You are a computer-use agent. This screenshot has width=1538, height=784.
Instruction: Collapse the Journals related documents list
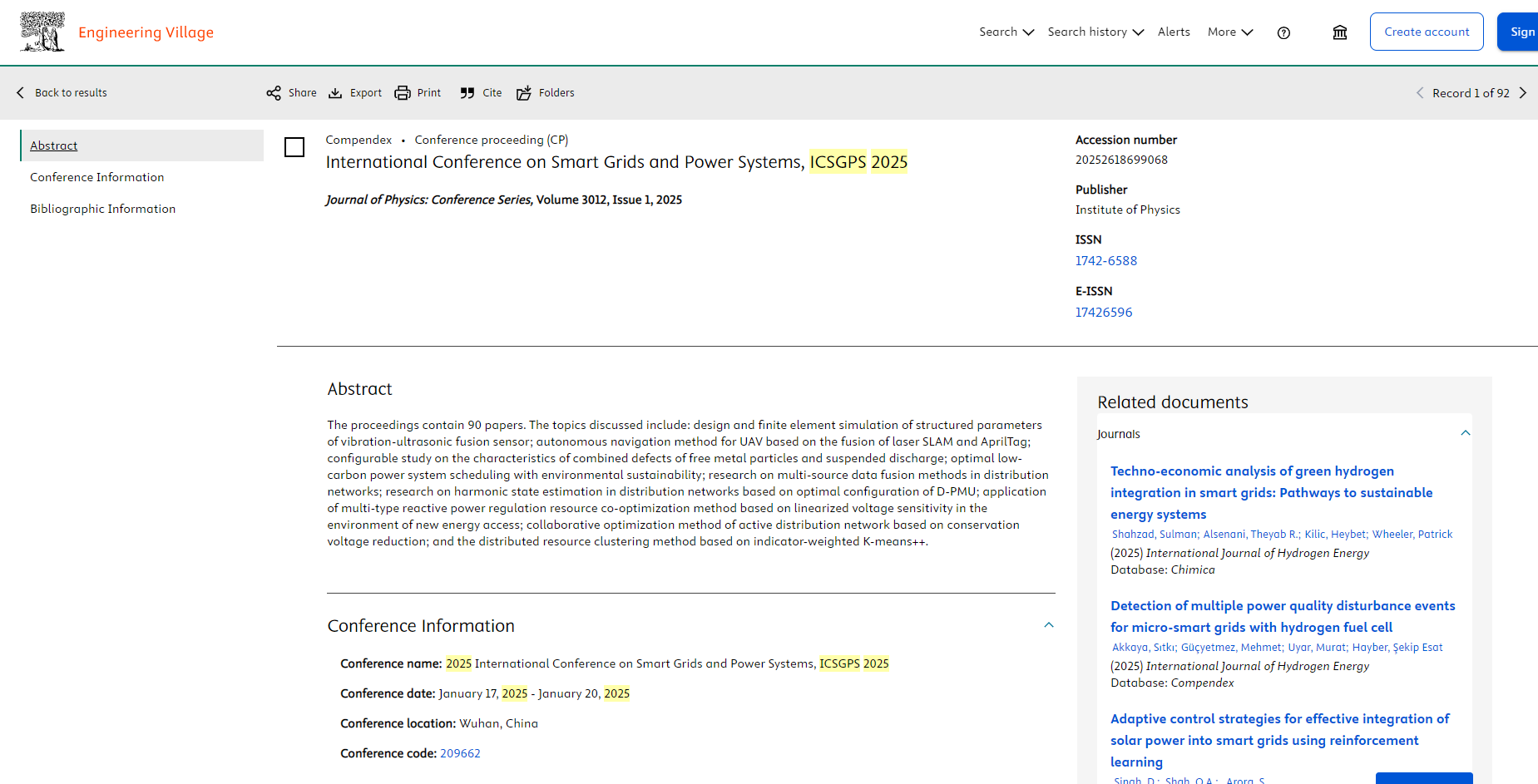click(x=1465, y=433)
